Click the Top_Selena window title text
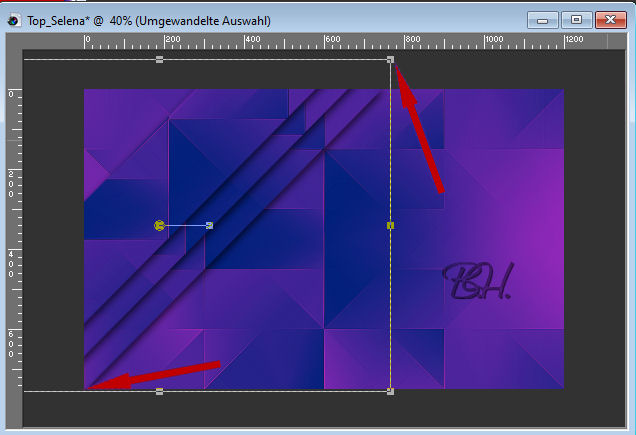 (x=150, y=20)
